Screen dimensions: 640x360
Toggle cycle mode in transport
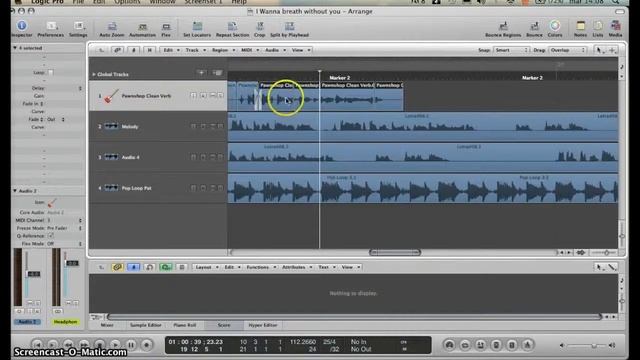pos(465,345)
